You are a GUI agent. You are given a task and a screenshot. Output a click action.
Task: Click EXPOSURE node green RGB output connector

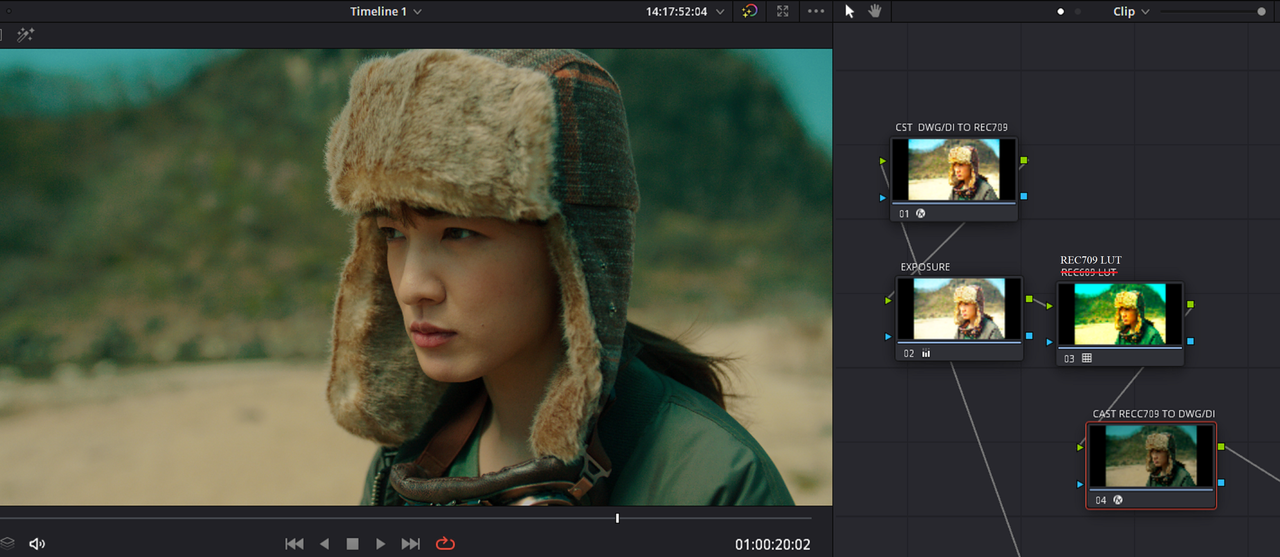coord(1029,299)
